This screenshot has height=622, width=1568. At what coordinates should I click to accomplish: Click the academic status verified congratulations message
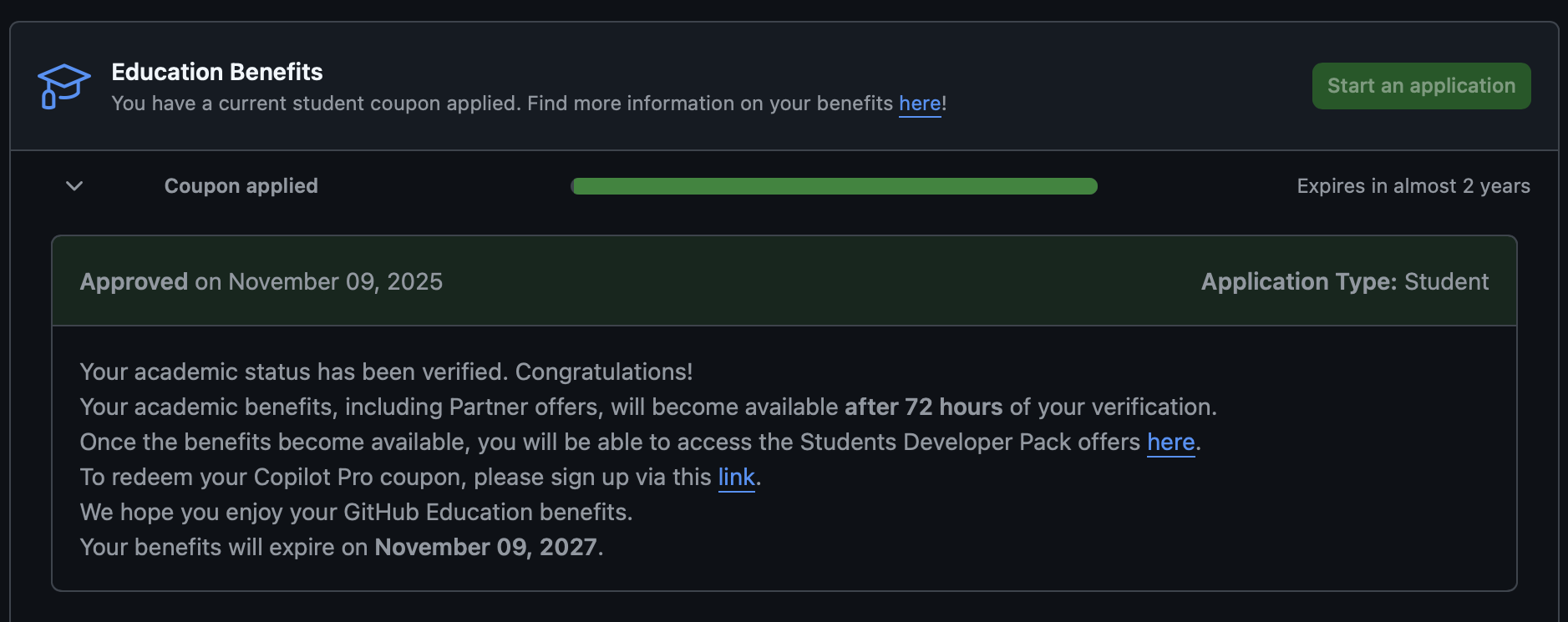pos(385,372)
